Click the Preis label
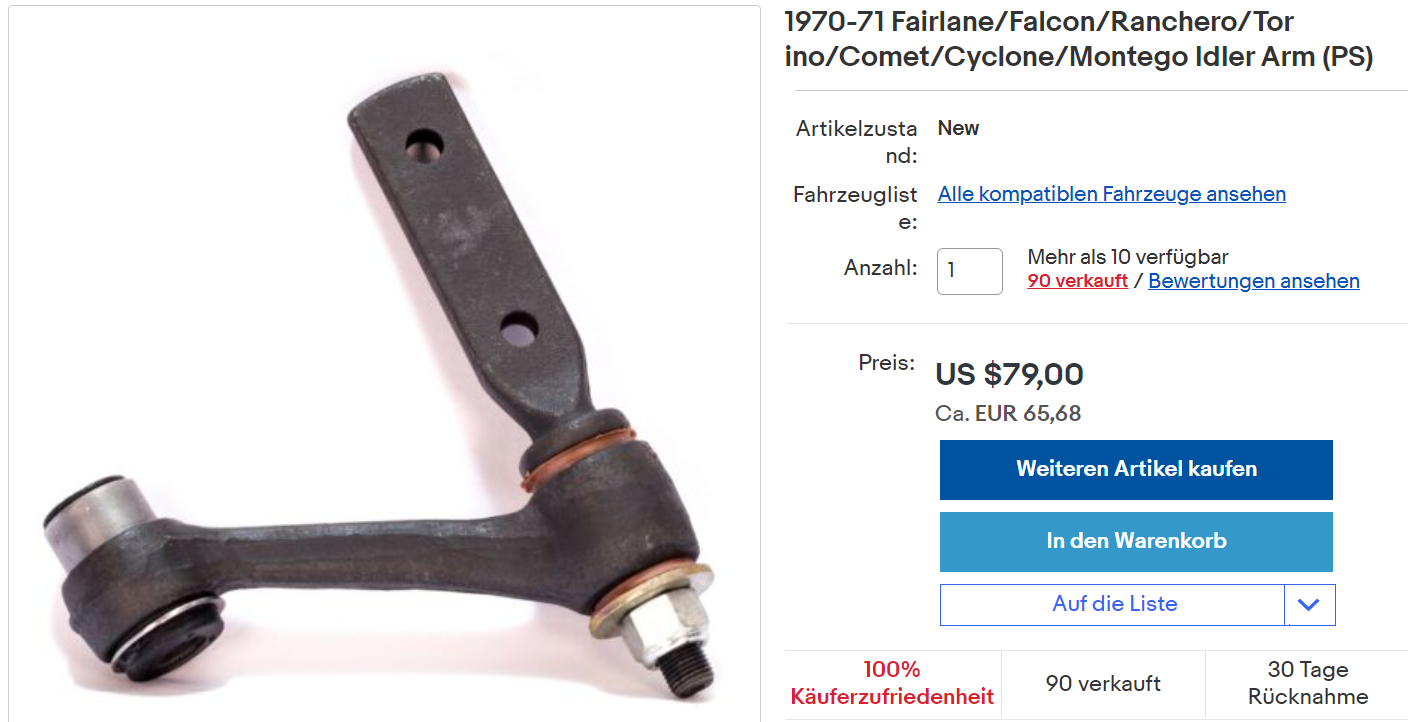 (x=887, y=363)
